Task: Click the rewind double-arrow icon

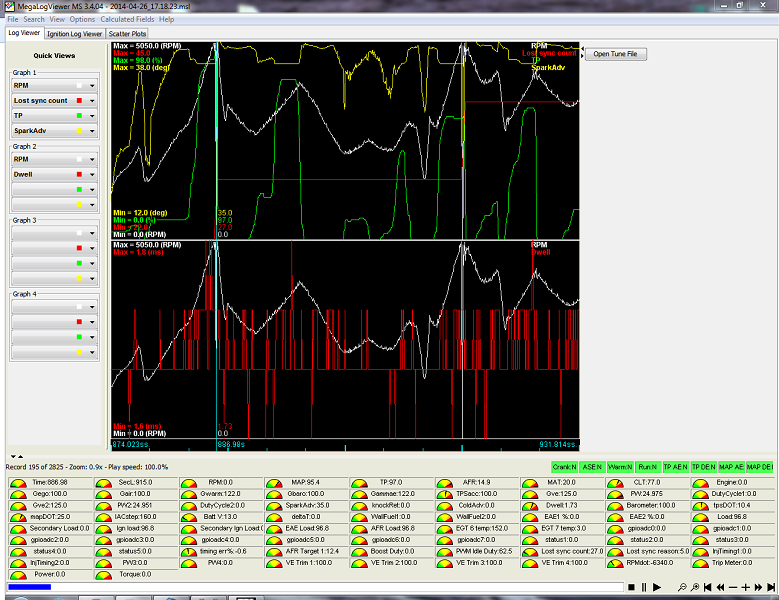Action: click(x=719, y=586)
